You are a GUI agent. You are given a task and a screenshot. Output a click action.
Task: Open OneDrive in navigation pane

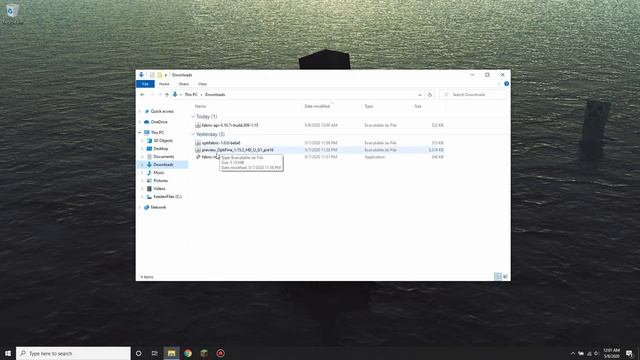(159, 122)
